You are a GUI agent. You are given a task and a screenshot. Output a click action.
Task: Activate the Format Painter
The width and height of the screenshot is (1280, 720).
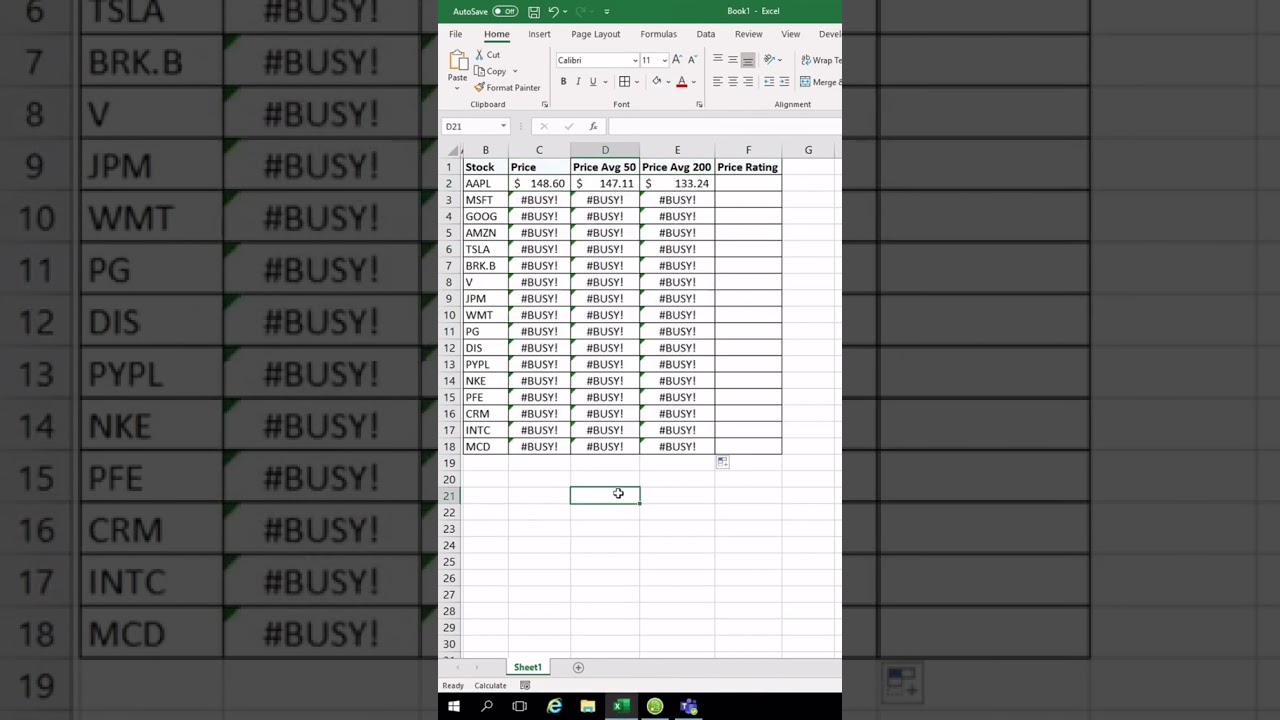[507, 87]
